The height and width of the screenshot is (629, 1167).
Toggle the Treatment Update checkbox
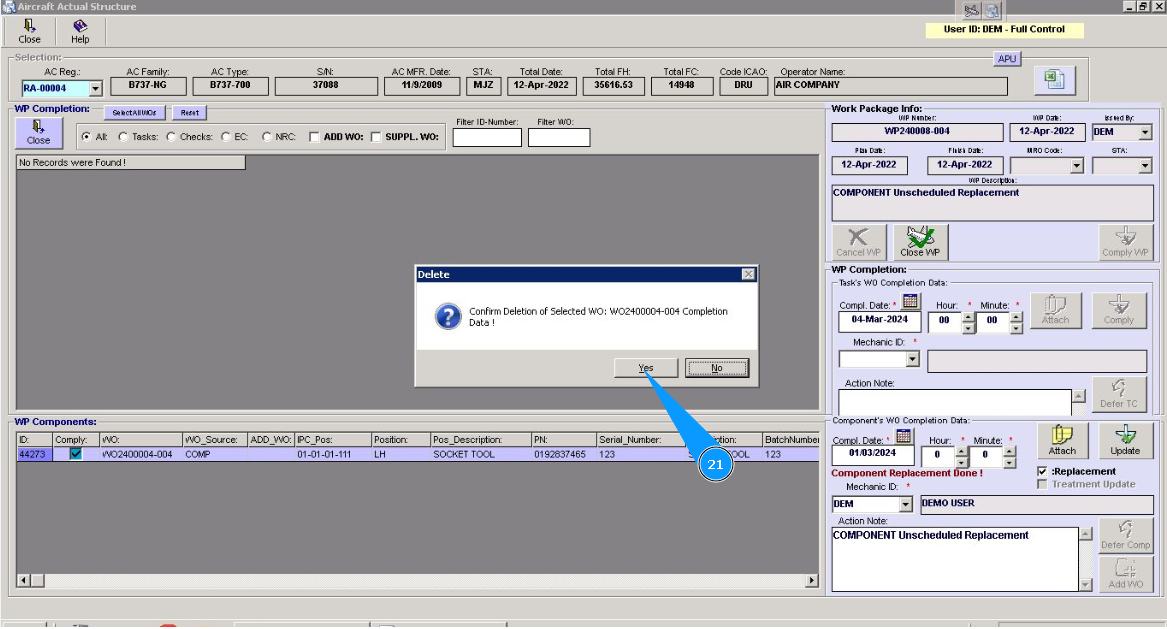1042,485
